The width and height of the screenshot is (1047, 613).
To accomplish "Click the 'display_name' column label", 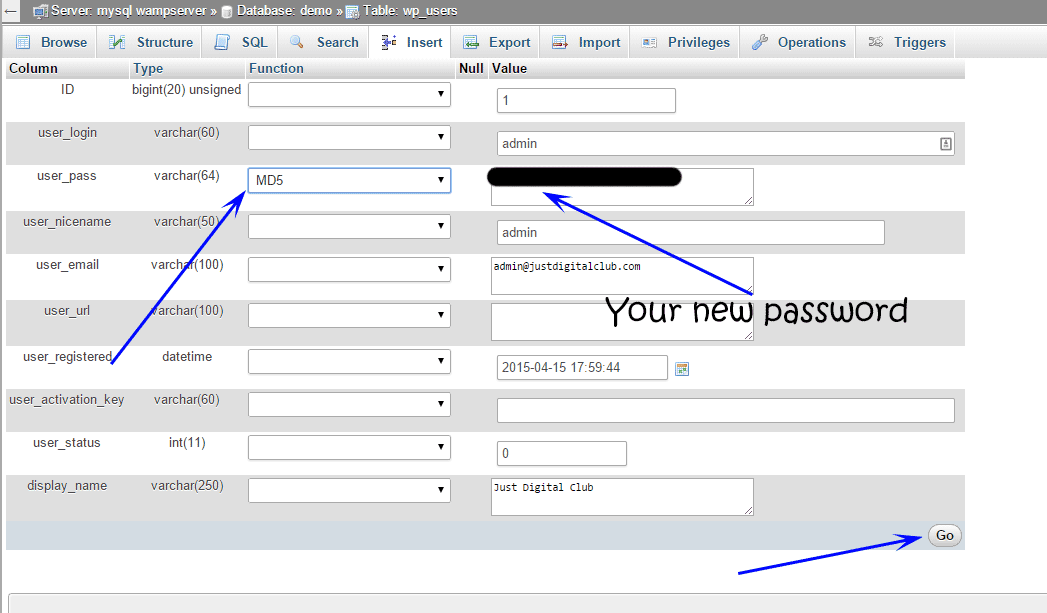I will pos(67,485).
